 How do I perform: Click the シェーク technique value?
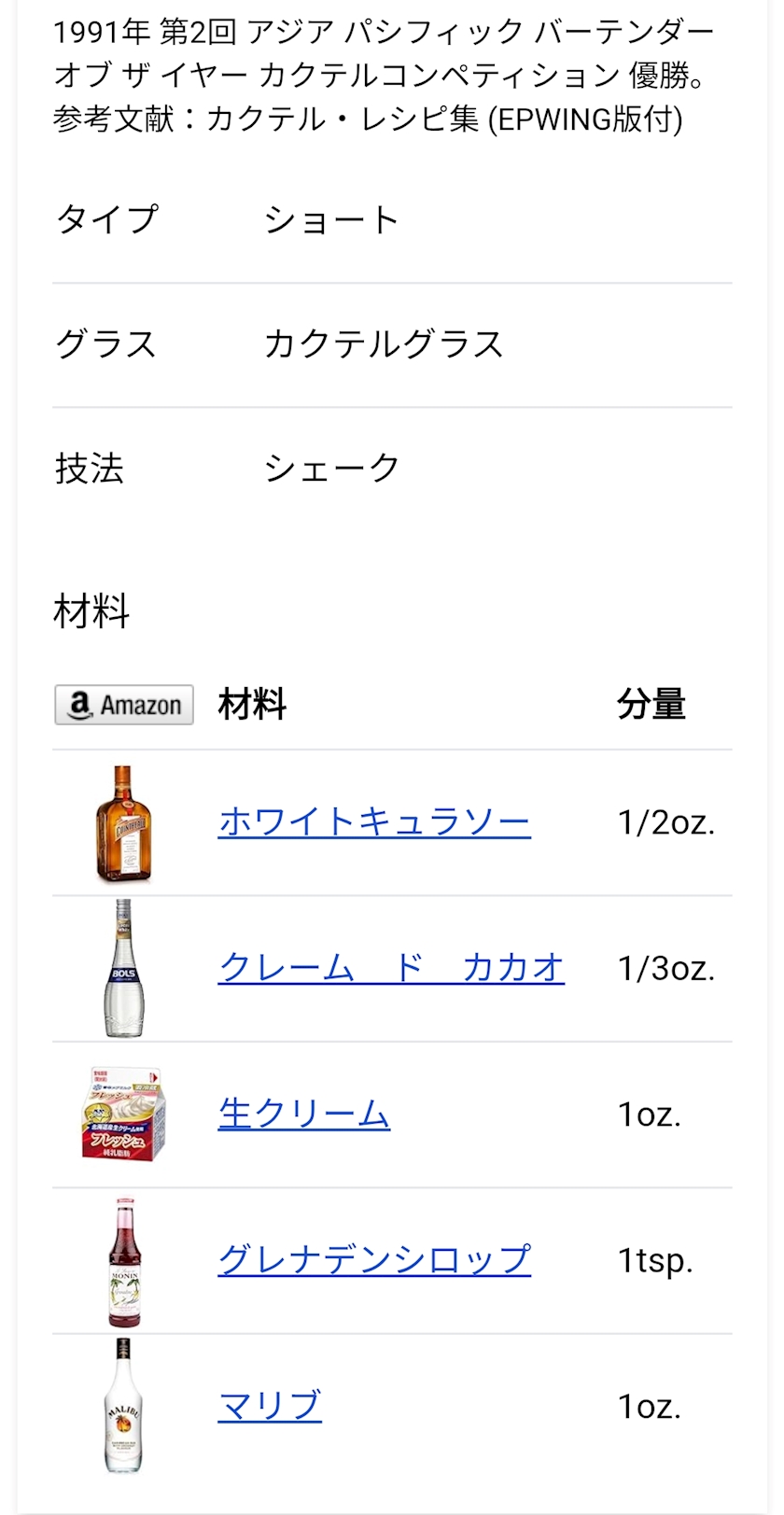(331, 469)
